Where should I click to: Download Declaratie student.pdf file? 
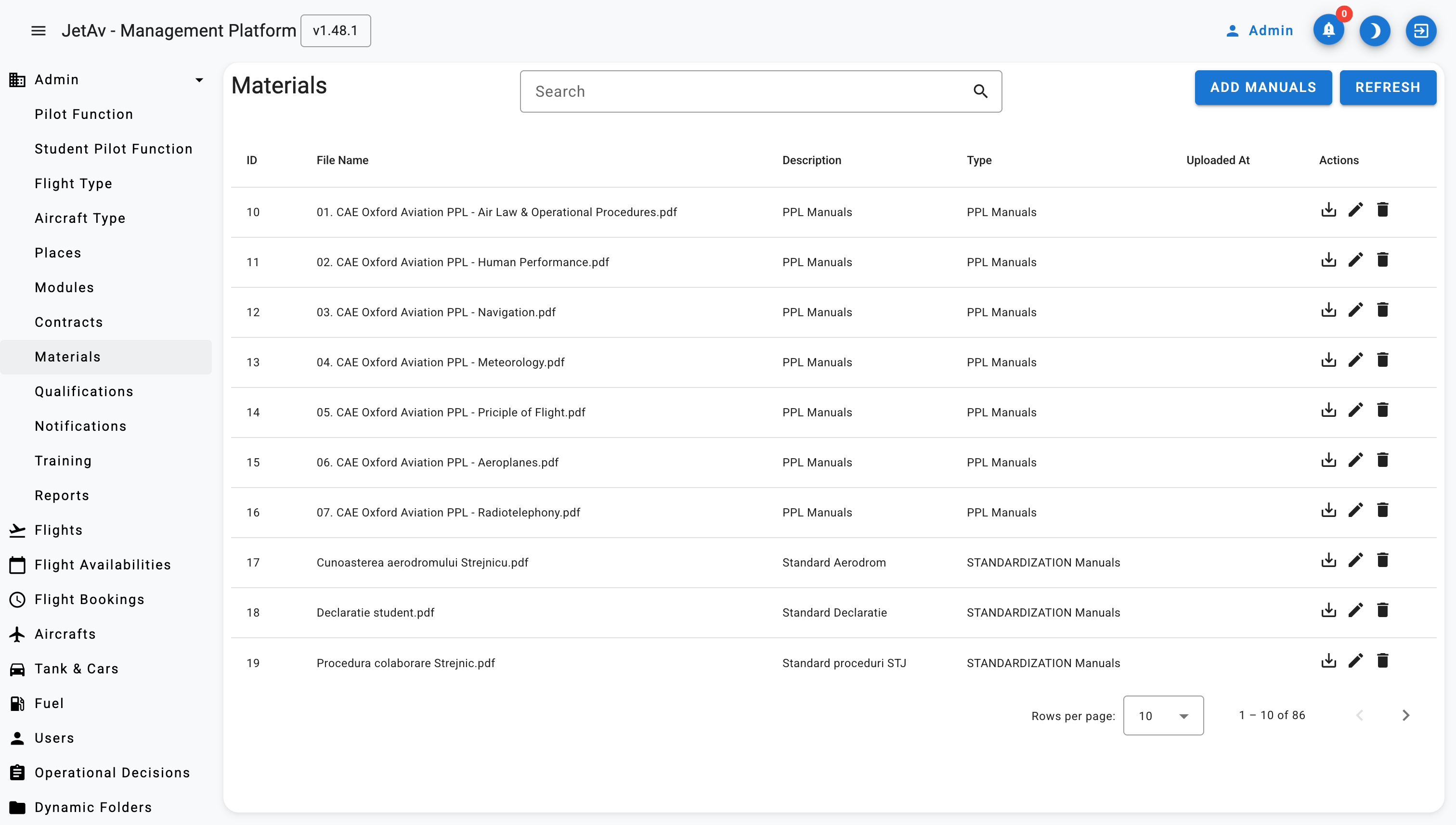pos(1328,610)
